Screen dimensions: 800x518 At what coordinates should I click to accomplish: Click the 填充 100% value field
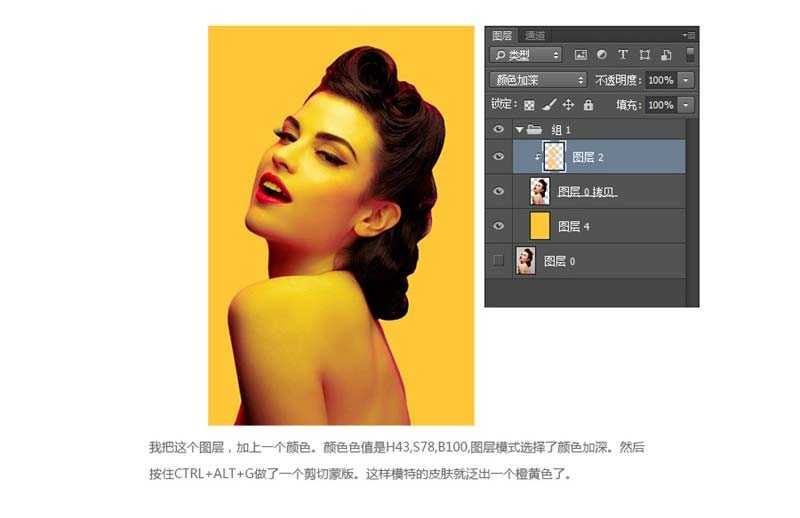661,105
